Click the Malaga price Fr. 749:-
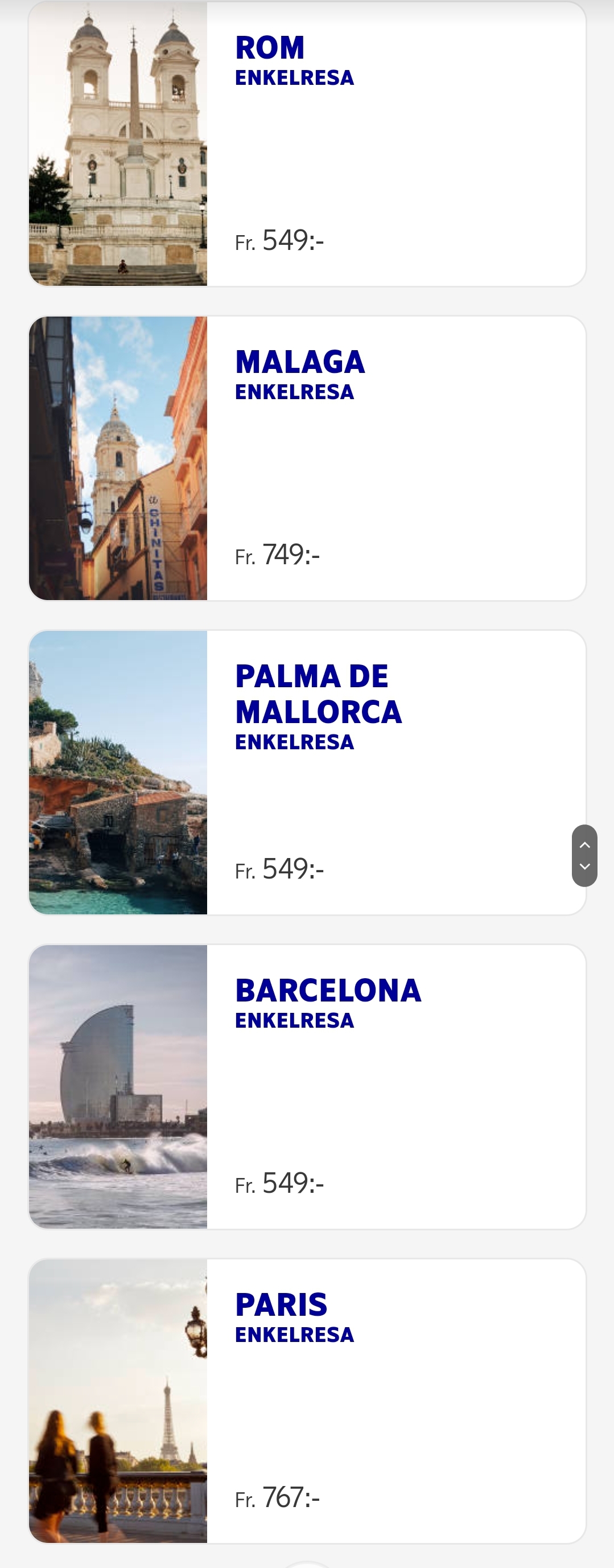The height and width of the screenshot is (1568, 614). (x=278, y=555)
